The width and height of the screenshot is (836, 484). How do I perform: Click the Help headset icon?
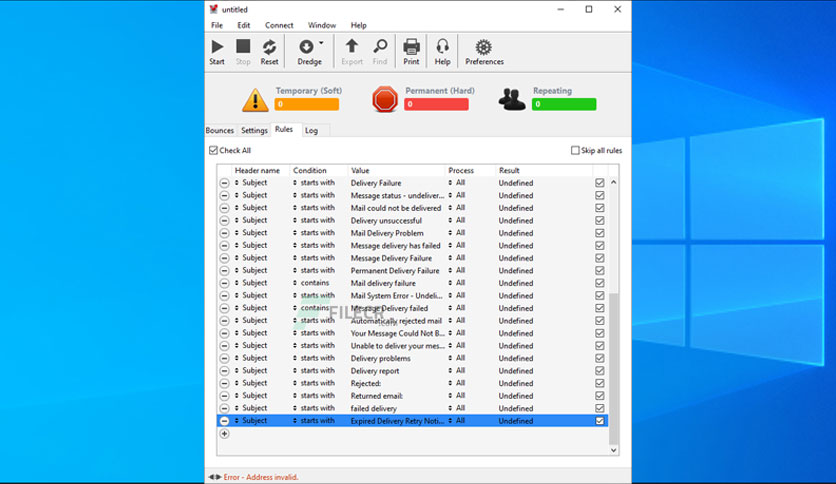[x=442, y=47]
